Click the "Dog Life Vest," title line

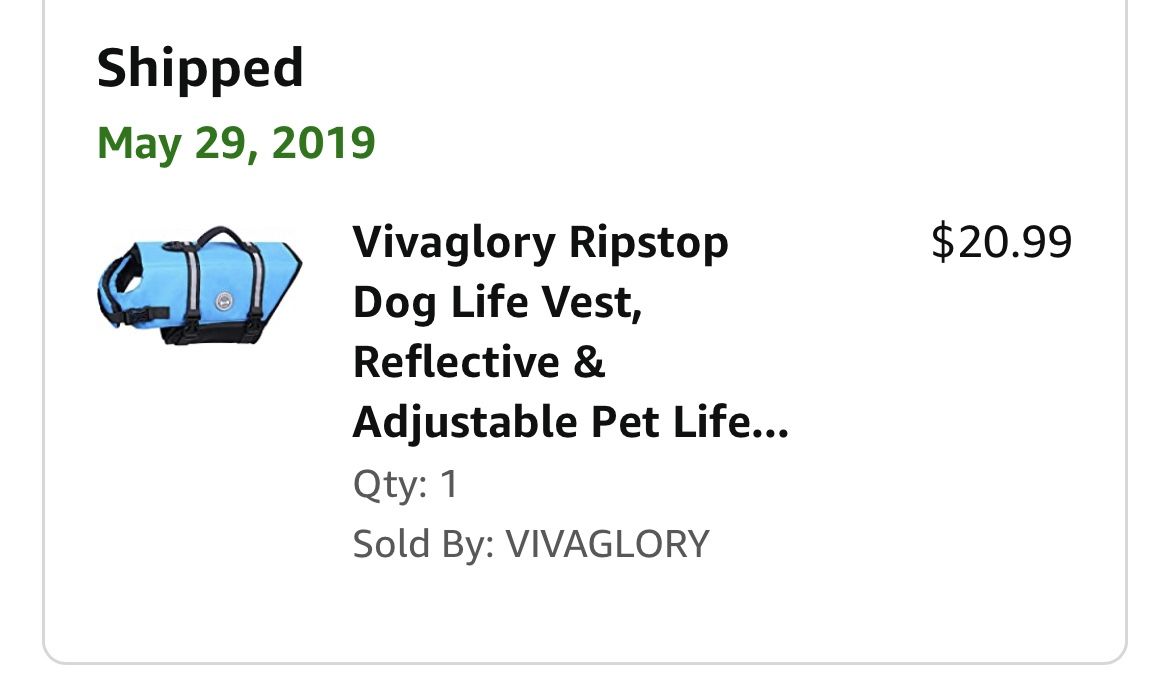pos(497,302)
